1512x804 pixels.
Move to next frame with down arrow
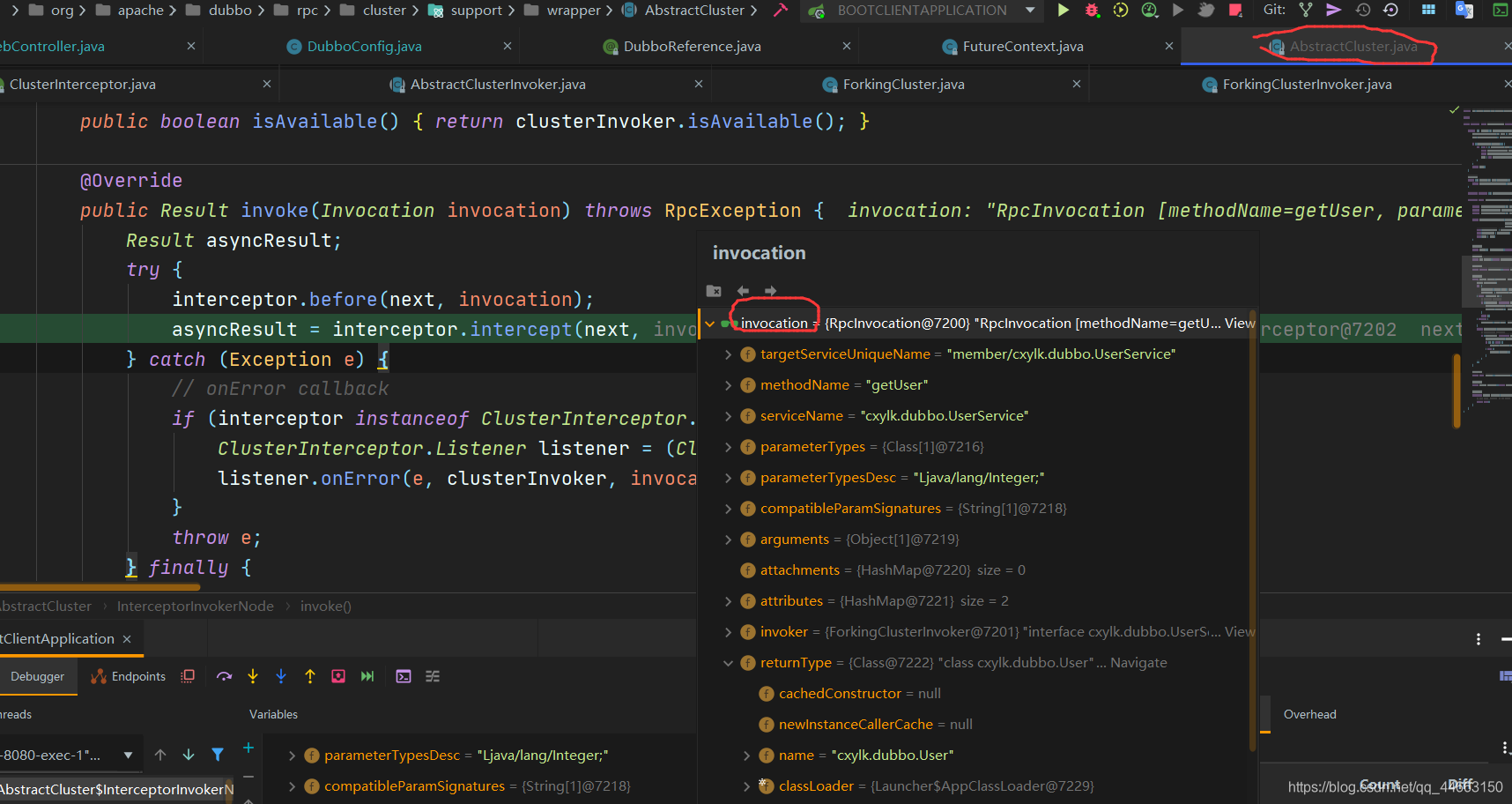189,755
